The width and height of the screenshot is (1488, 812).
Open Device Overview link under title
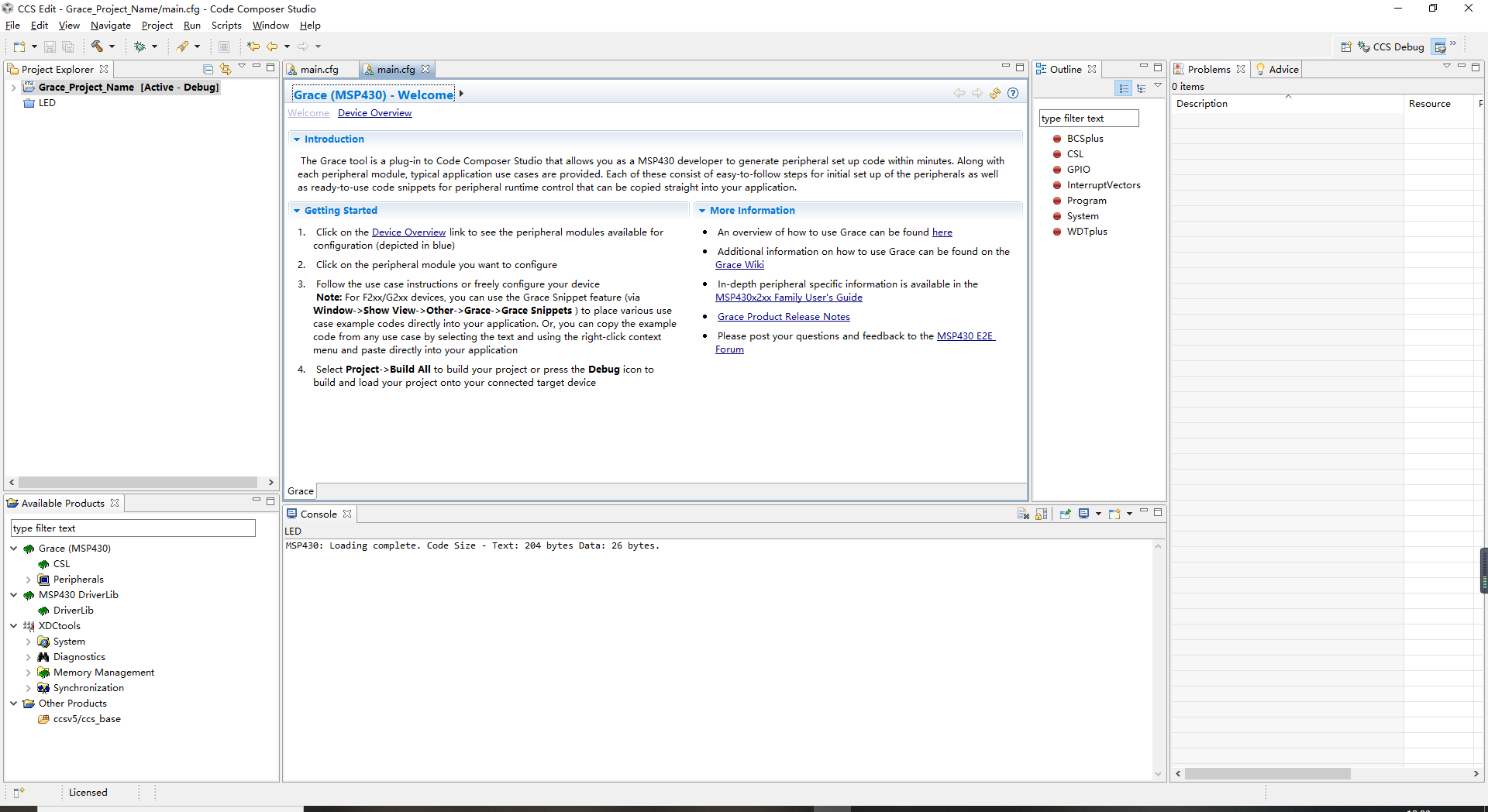click(x=375, y=113)
